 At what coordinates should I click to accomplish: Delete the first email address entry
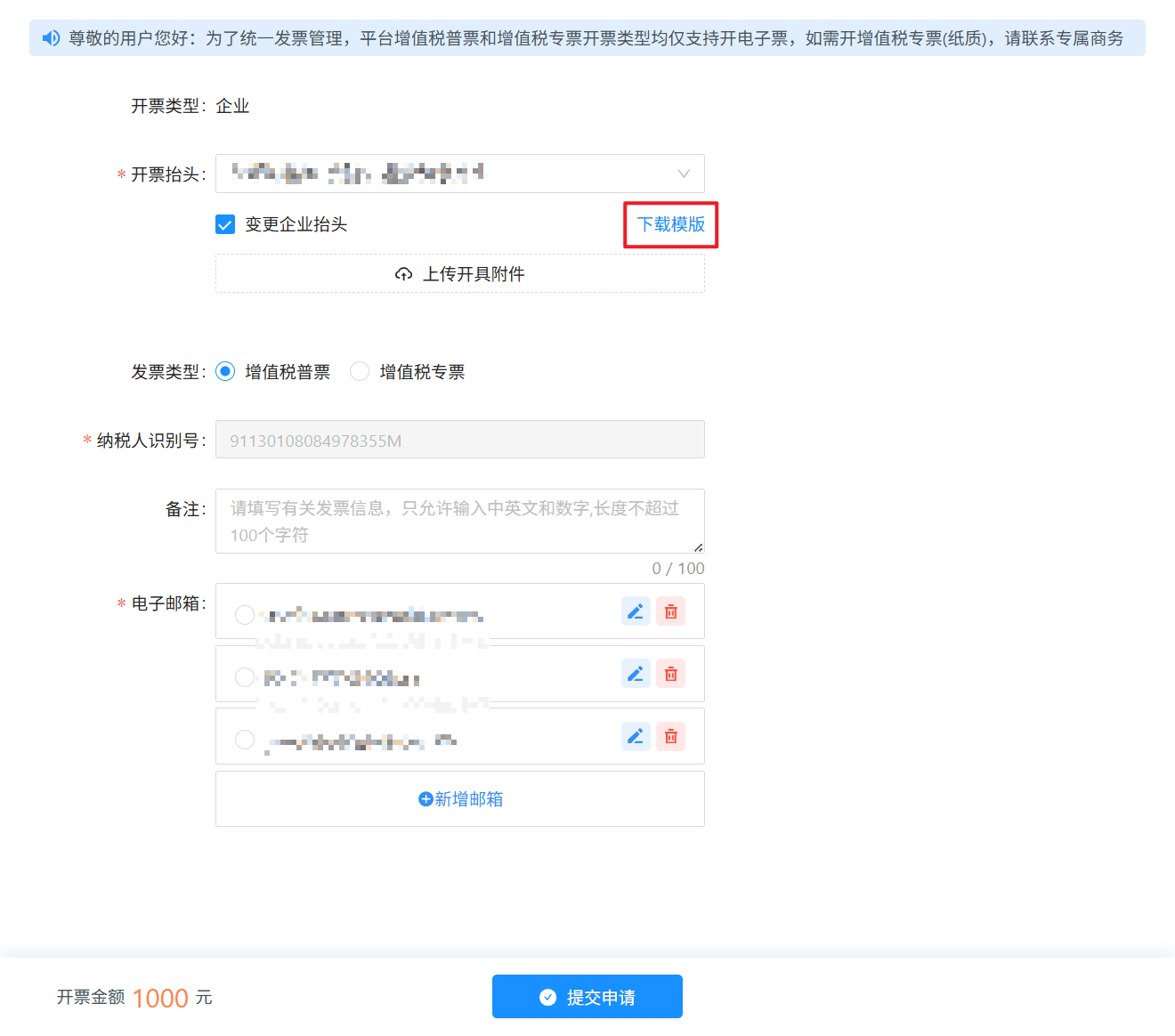[671, 611]
